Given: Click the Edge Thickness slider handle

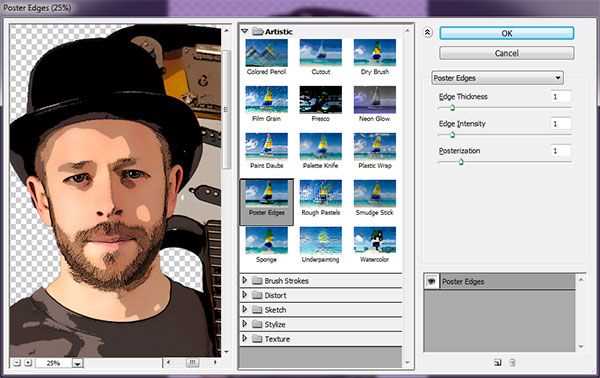Looking at the screenshot, I should (x=452, y=108).
